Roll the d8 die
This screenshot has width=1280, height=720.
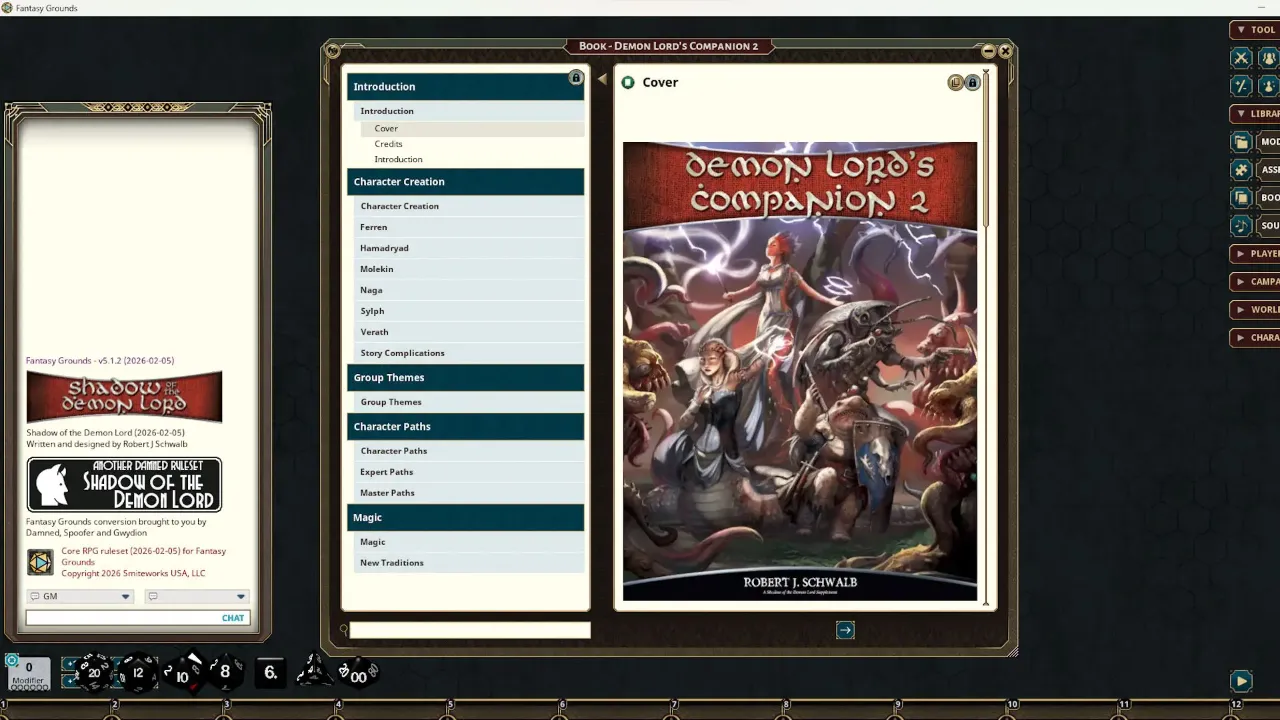point(225,672)
